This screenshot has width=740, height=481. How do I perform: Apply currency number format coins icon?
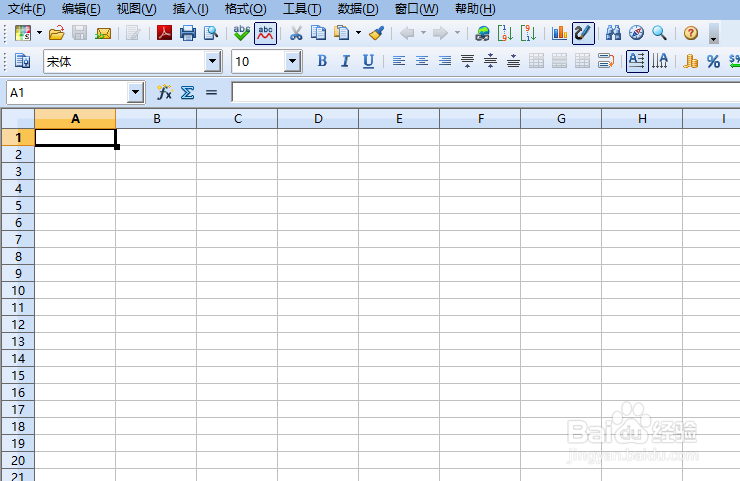coord(690,61)
